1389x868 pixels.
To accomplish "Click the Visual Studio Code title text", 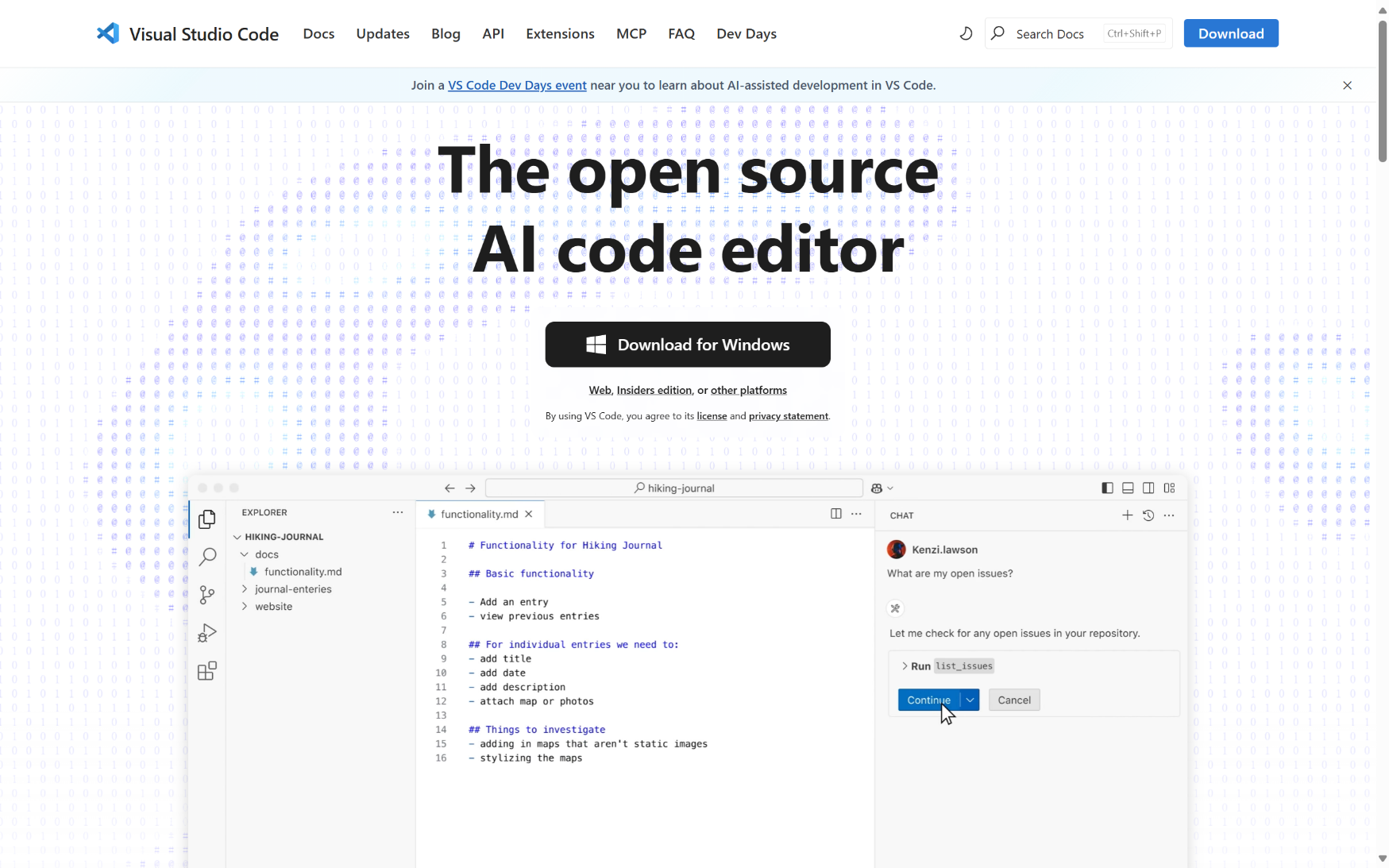I will 204,34.
